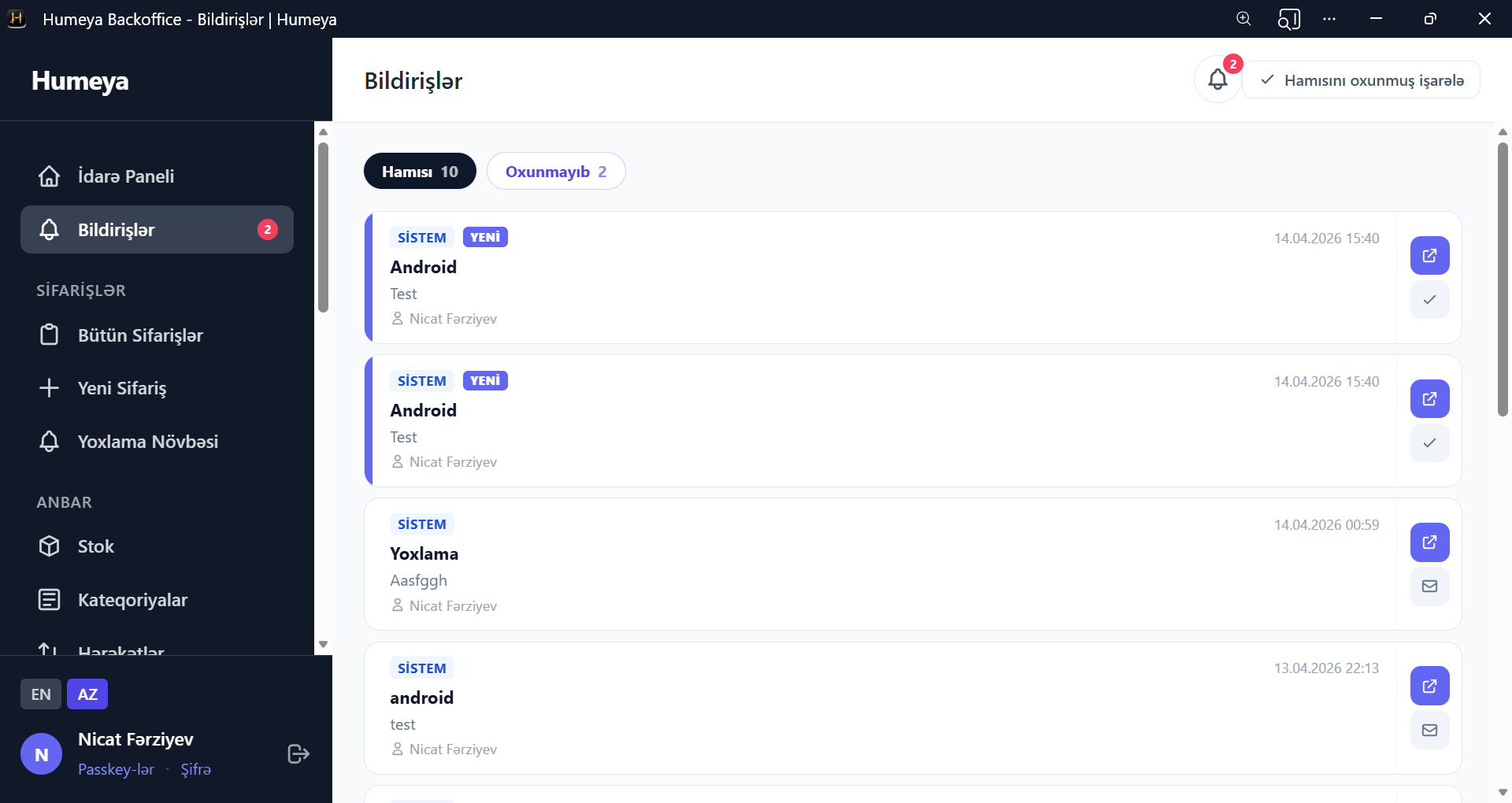The image size is (1512, 803).
Task: Toggle the Yoxlama notification's envelope read status
Action: (x=1429, y=587)
